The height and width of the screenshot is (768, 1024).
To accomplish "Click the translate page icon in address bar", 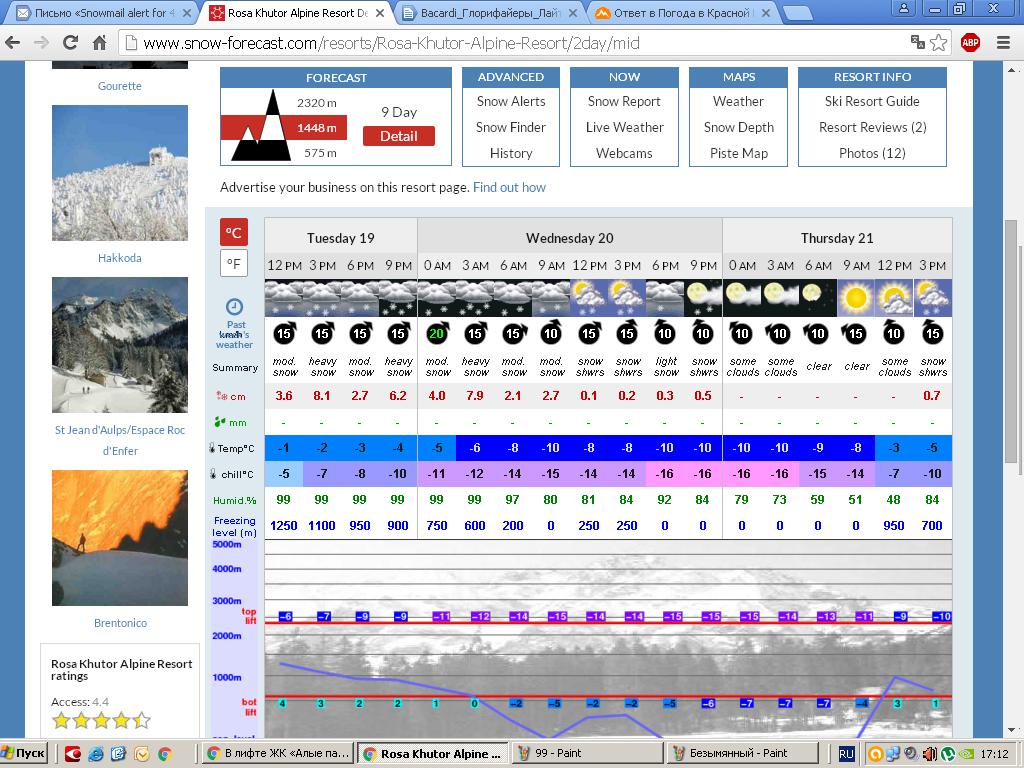I will click(x=918, y=42).
